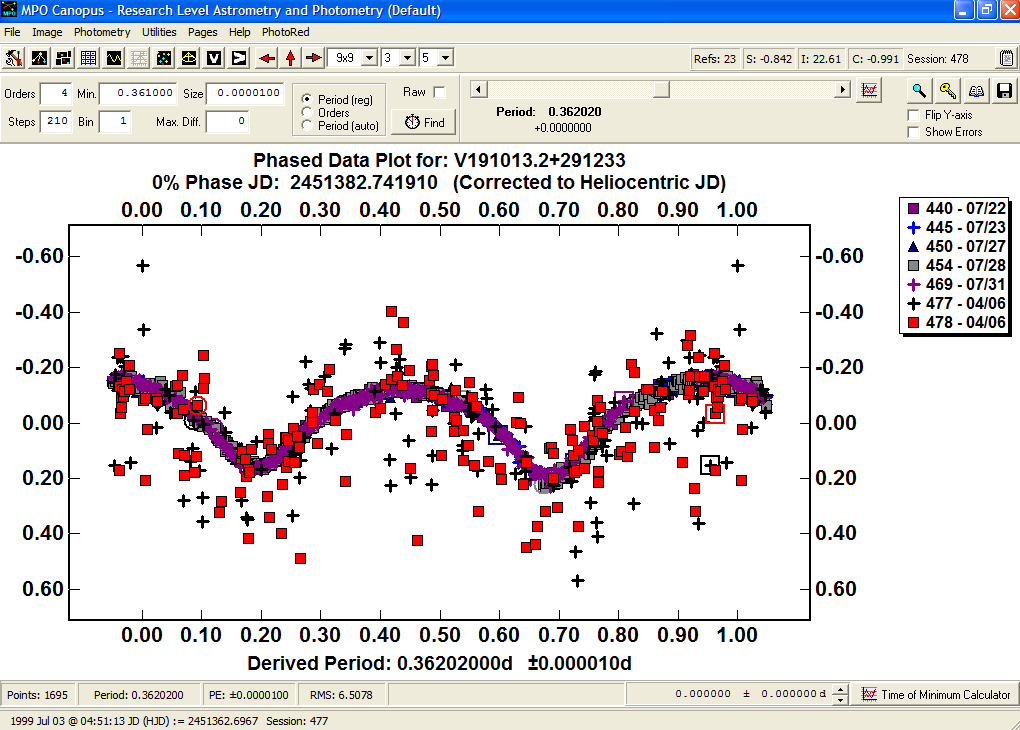Image resolution: width=1020 pixels, height=730 pixels.
Task: Click the red left arrow toolbar button
Action: [267, 58]
